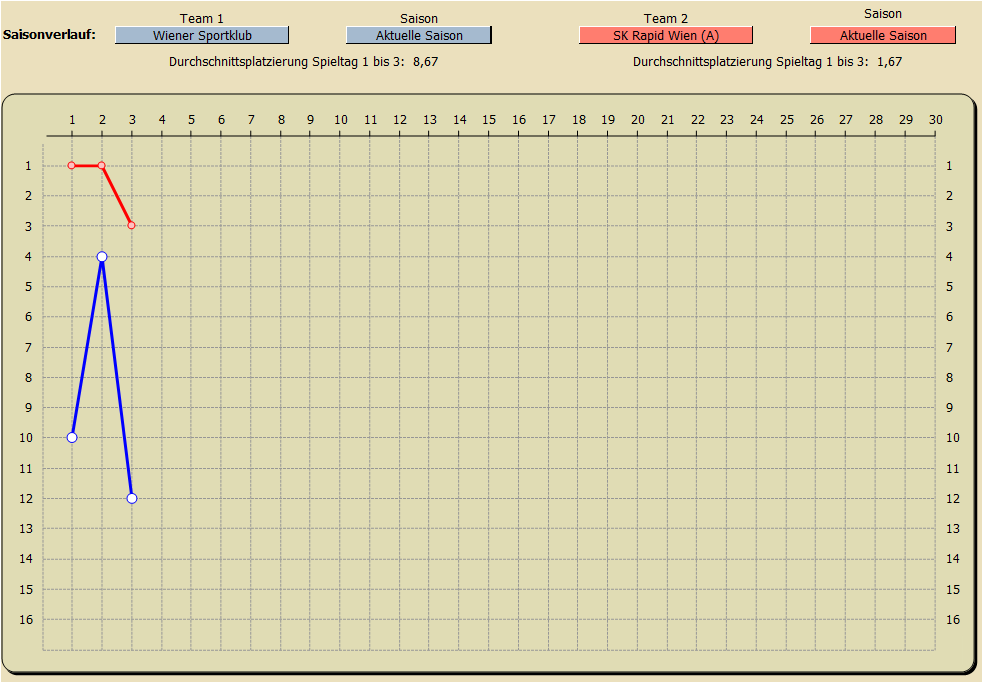This screenshot has width=983, height=683.
Task: Click rank 8 on the left axis
Action: click(x=28, y=378)
